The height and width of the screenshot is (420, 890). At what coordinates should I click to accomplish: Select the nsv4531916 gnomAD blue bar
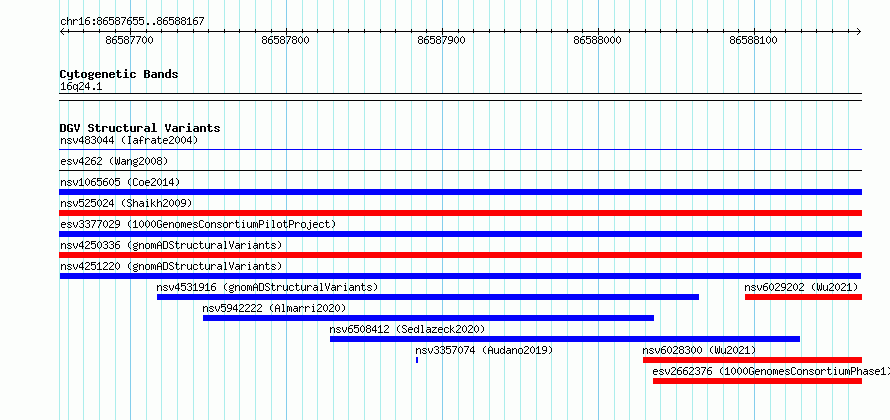click(x=428, y=297)
